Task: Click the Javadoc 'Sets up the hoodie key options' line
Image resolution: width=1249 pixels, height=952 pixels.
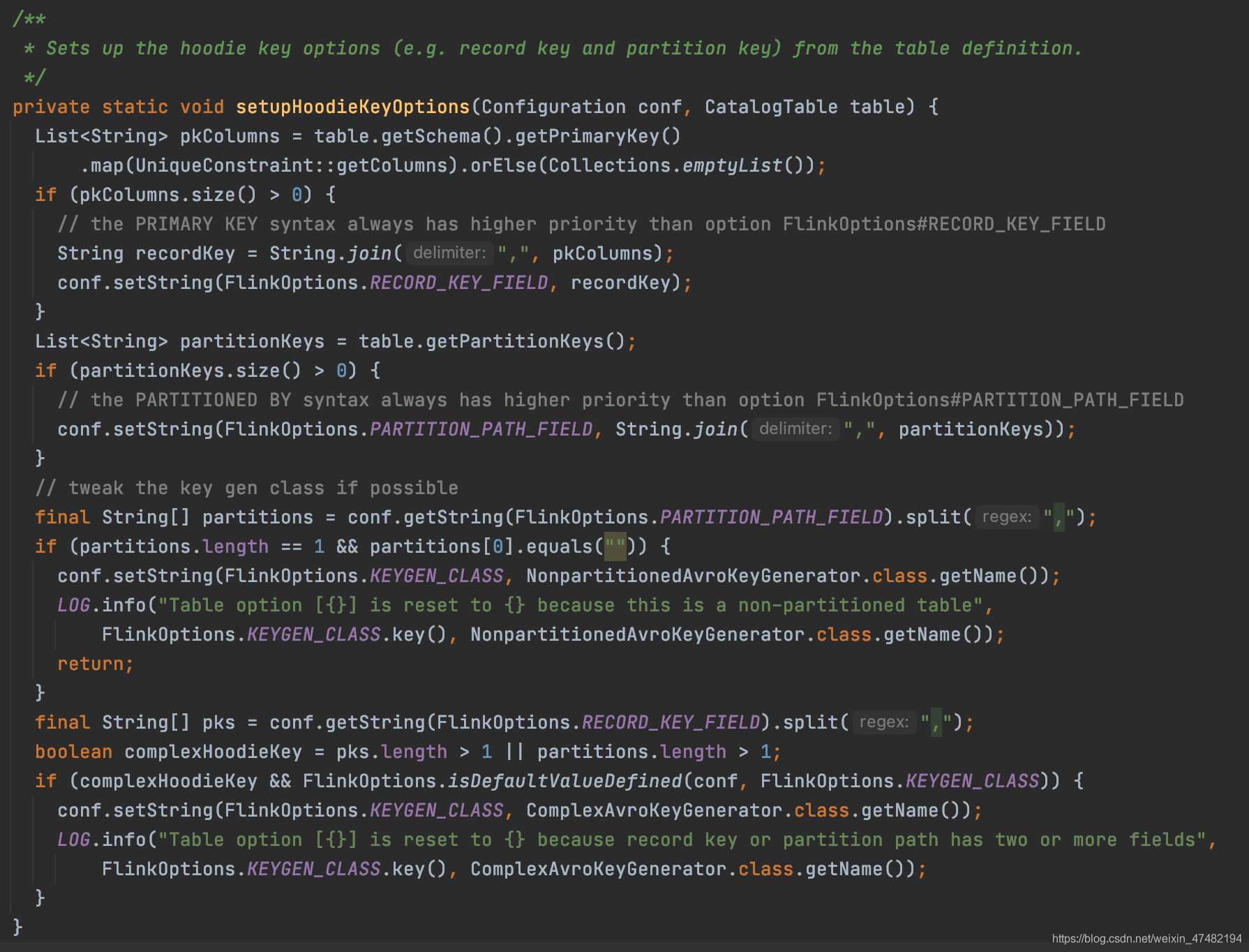Action: (553, 48)
